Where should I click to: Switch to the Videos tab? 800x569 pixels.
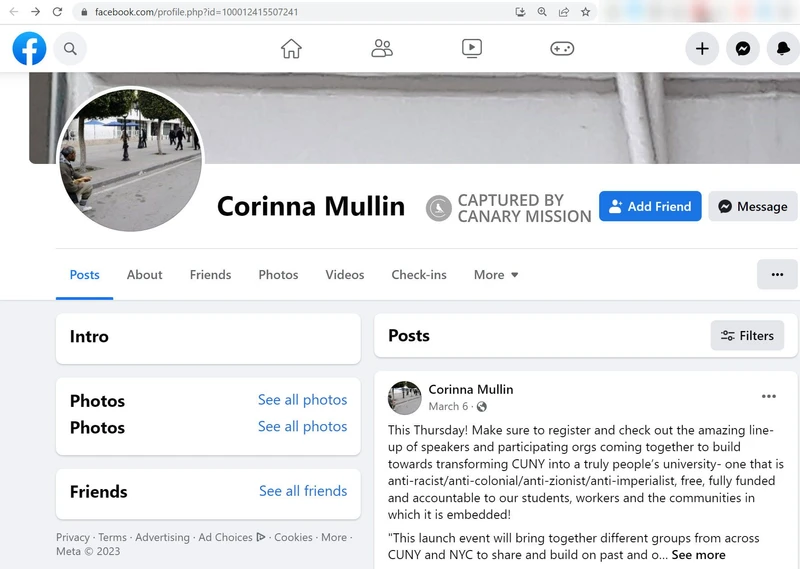click(x=344, y=275)
